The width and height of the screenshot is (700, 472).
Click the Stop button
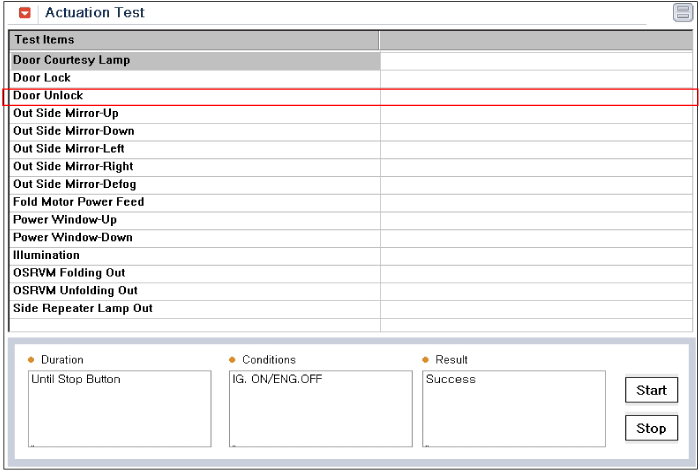pyautogui.click(x=651, y=428)
